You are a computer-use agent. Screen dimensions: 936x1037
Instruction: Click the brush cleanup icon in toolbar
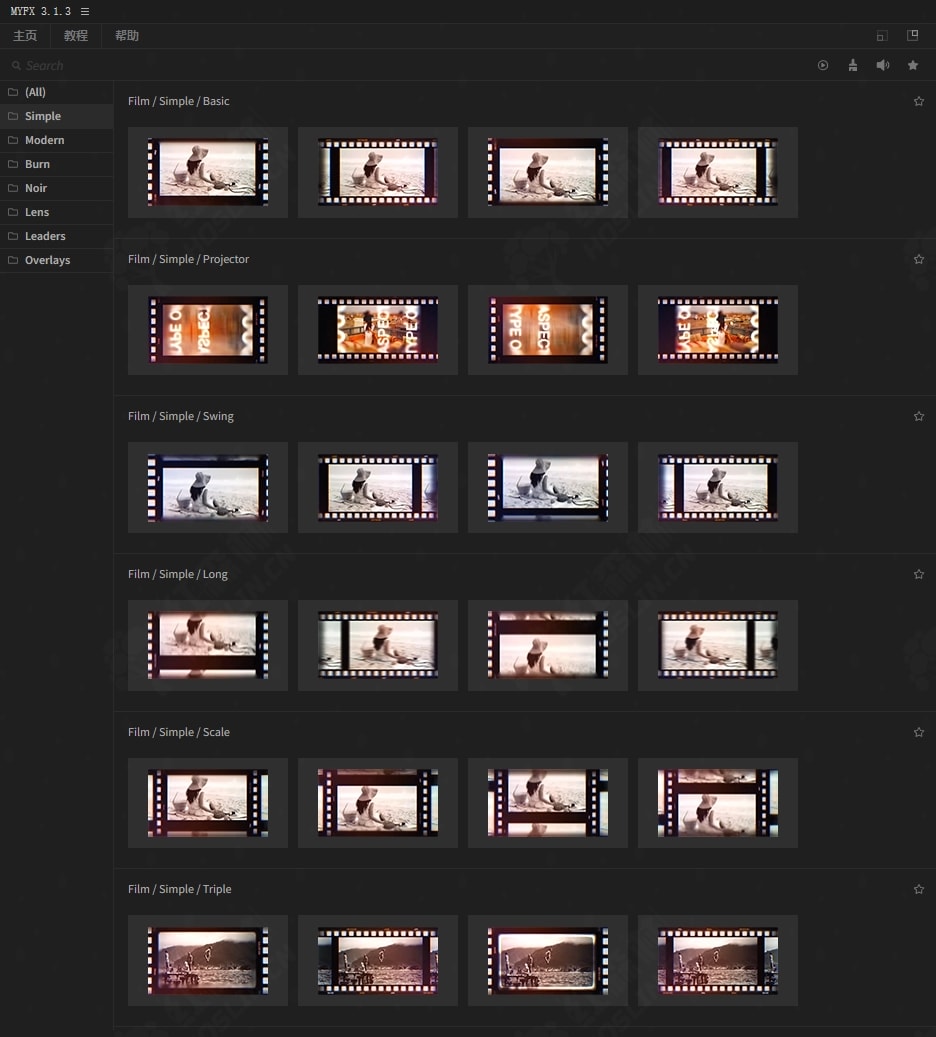[x=853, y=65]
